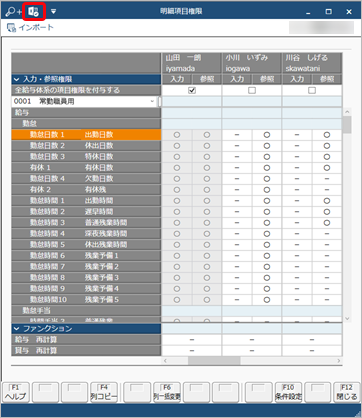This screenshot has width=362, height=418.
Task: Click the title bar icon marked with a checkmark
Action: click(33, 12)
